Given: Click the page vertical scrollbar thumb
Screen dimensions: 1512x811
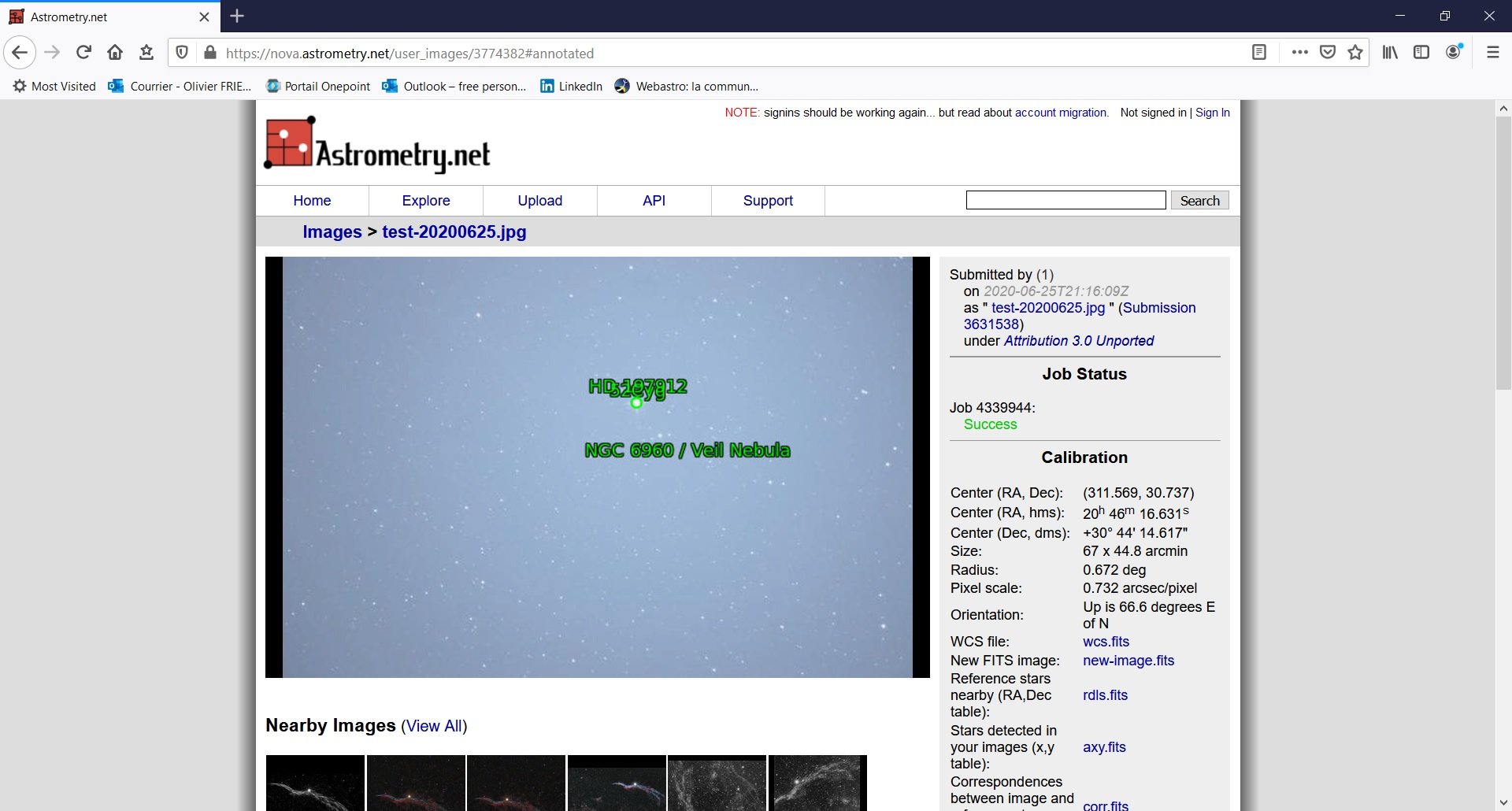Looking at the screenshot, I should (x=1503, y=254).
